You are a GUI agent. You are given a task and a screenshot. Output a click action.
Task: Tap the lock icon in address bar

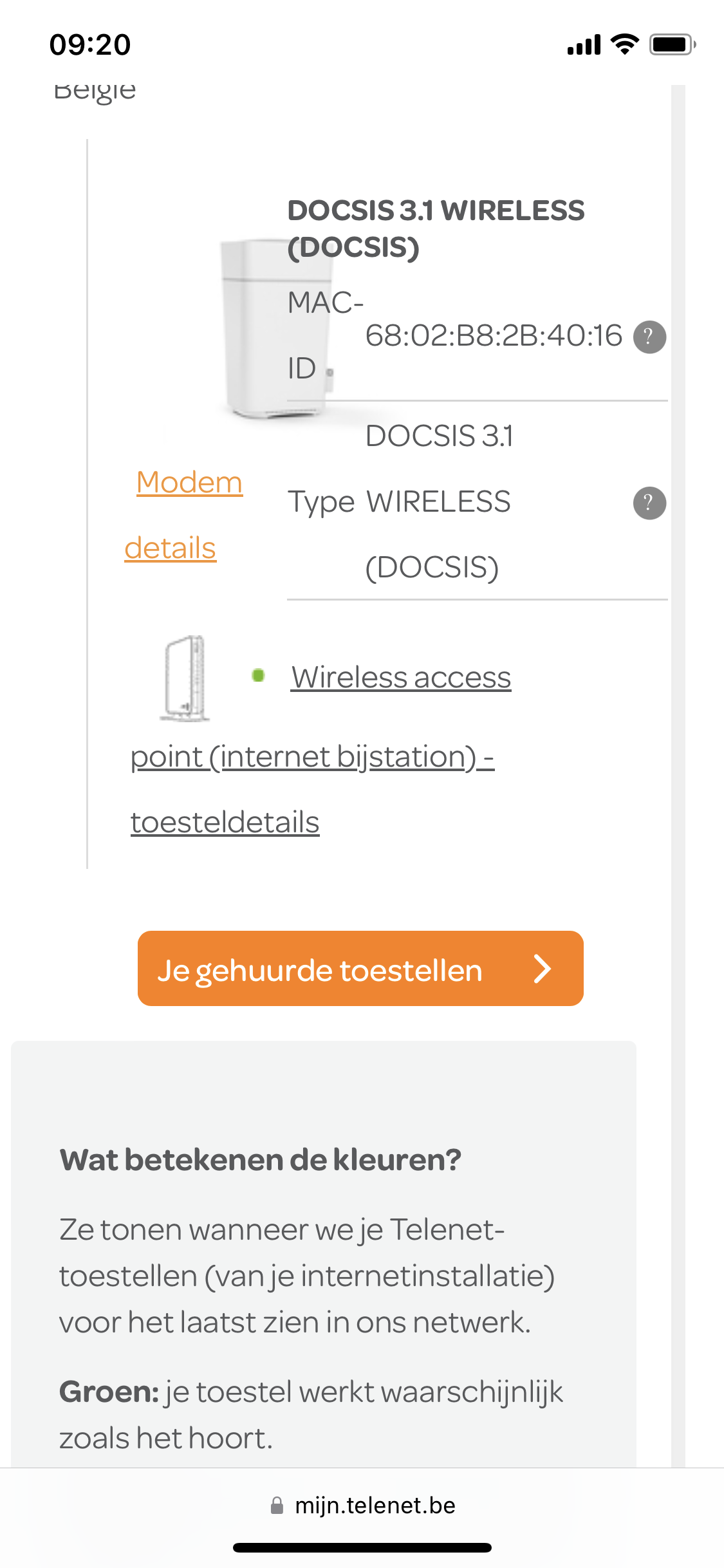(277, 1506)
